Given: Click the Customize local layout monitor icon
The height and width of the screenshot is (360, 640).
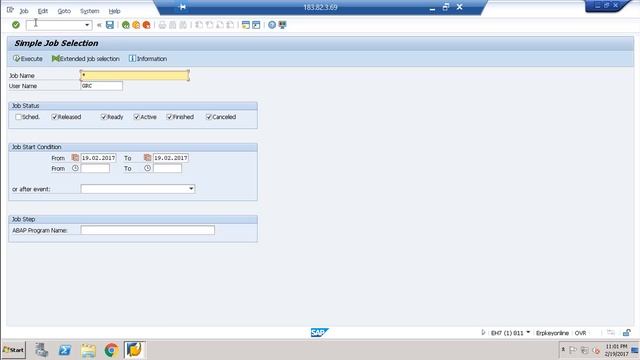Looking at the screenshot, I should coord(282,25).
